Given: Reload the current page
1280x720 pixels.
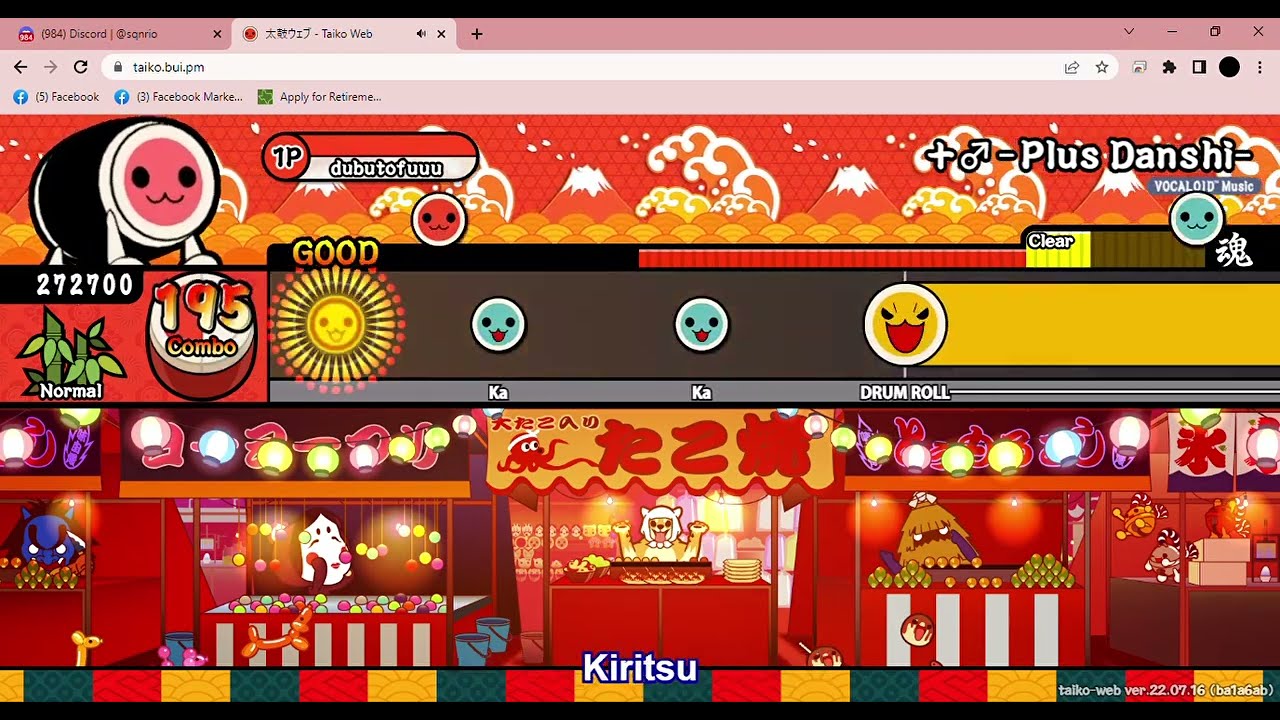Looking at the screenshot, I should pos(81,67).
